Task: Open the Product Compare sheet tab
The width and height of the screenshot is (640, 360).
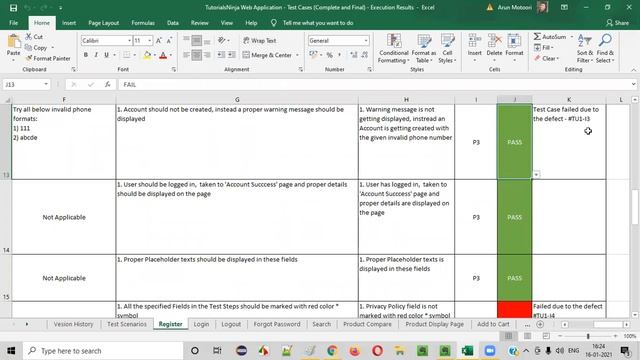Action: [367, 324]
